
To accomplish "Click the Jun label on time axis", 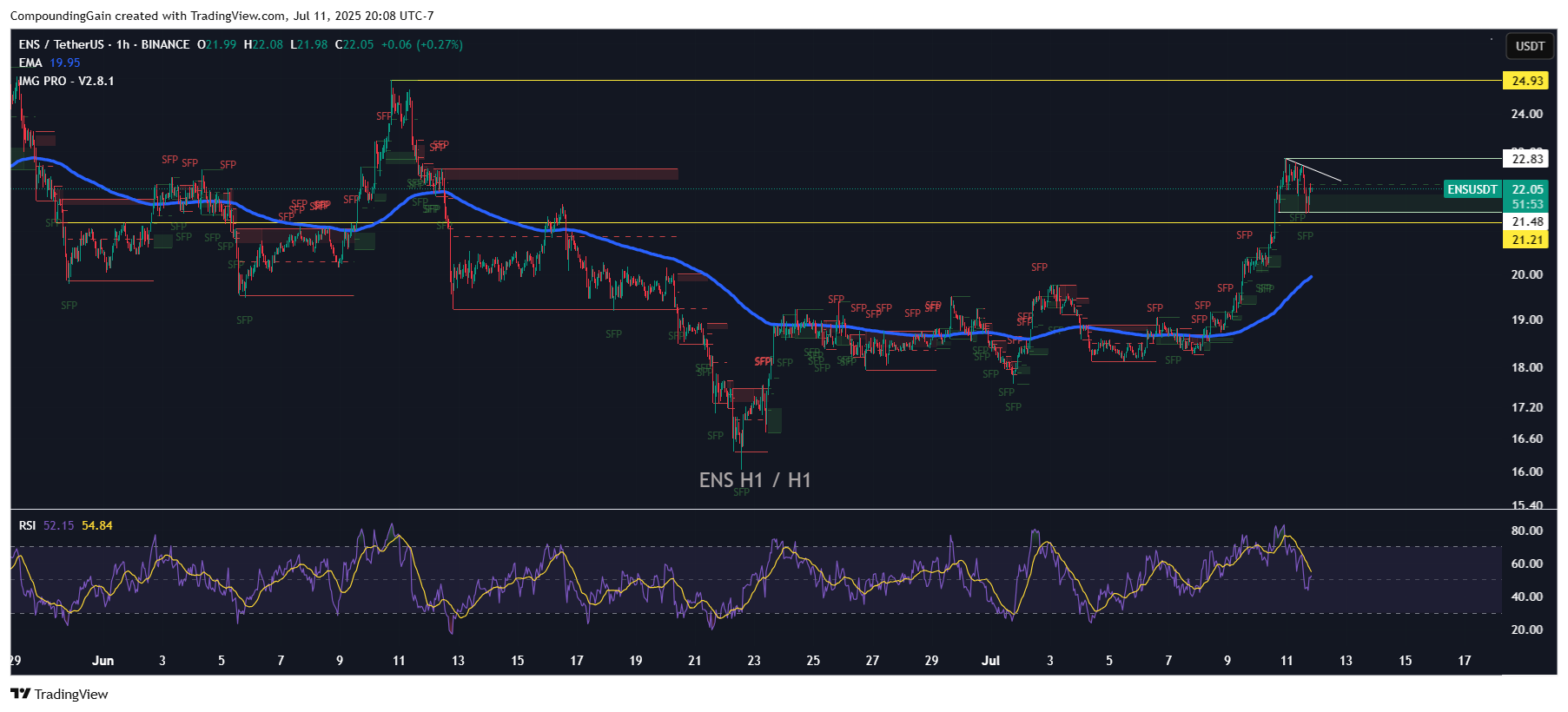I will [x=103, y=661].
